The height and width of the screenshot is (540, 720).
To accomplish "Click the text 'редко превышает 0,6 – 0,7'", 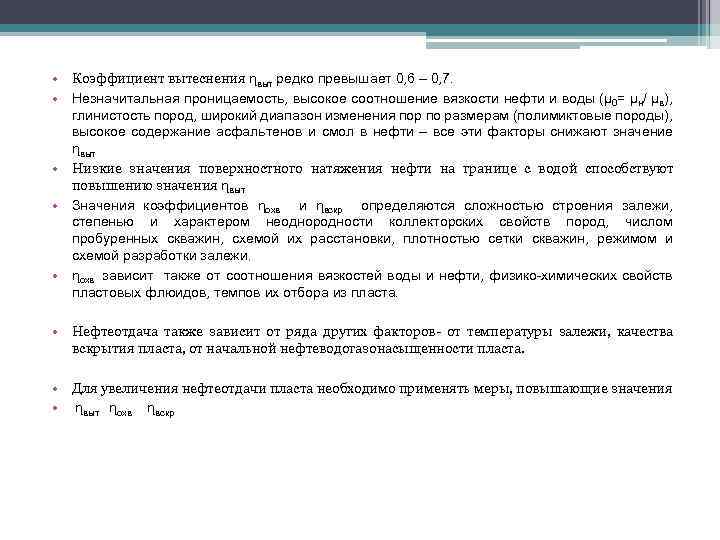I will (364, 79).
